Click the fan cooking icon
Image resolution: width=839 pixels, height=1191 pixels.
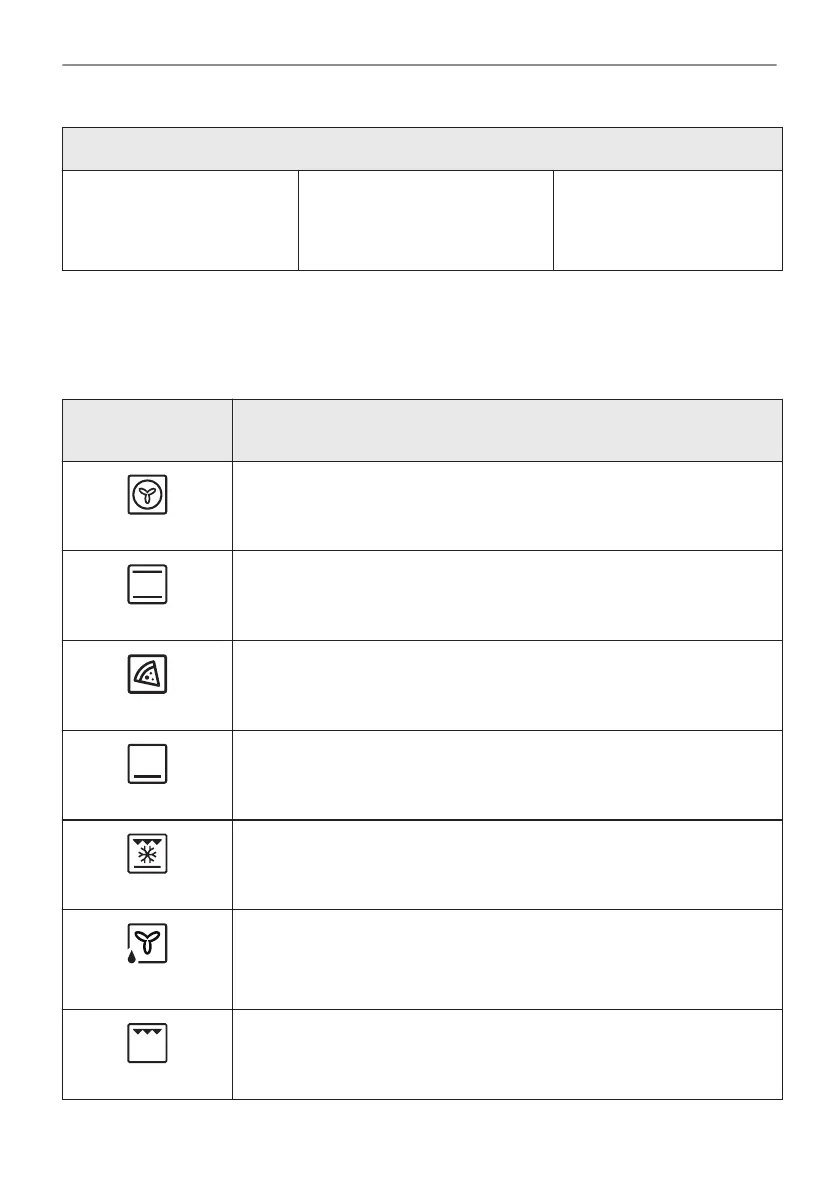[x=147, y=495]
